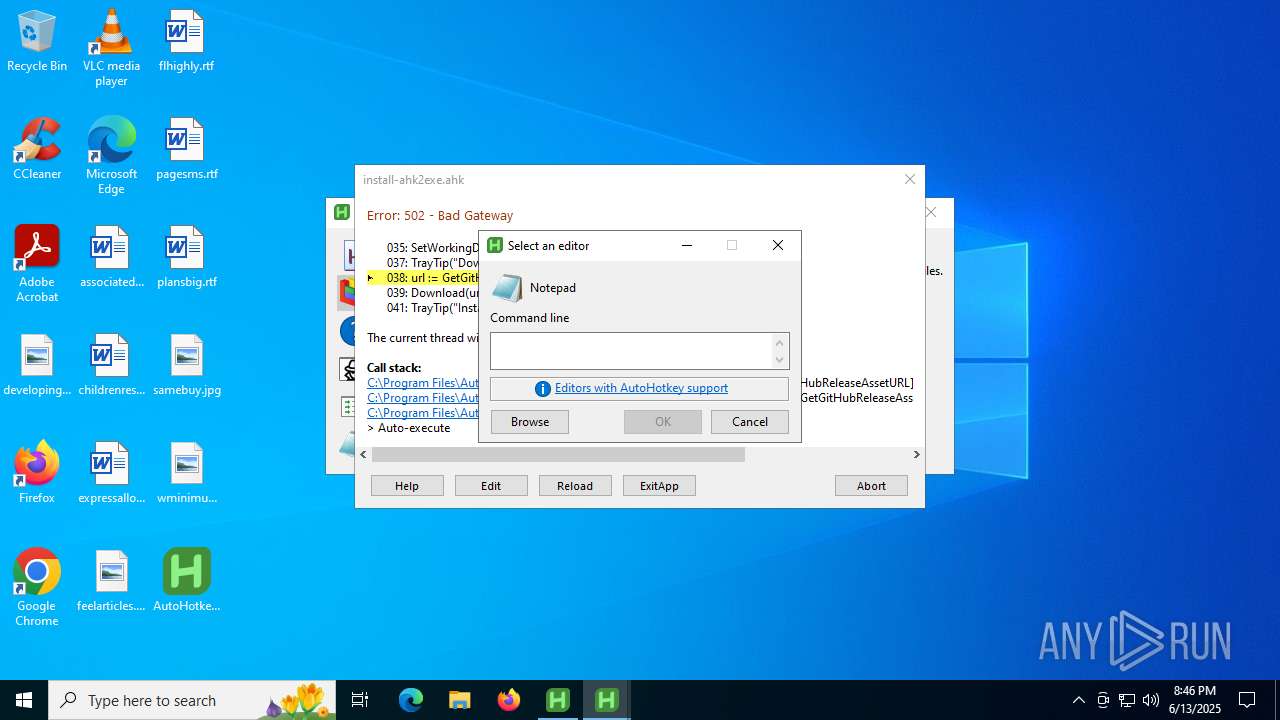Select flhighly.rtf desktop file
The width and height of the screenshot is (1280, 720).
pyautogui.click(x=186, y=41)
